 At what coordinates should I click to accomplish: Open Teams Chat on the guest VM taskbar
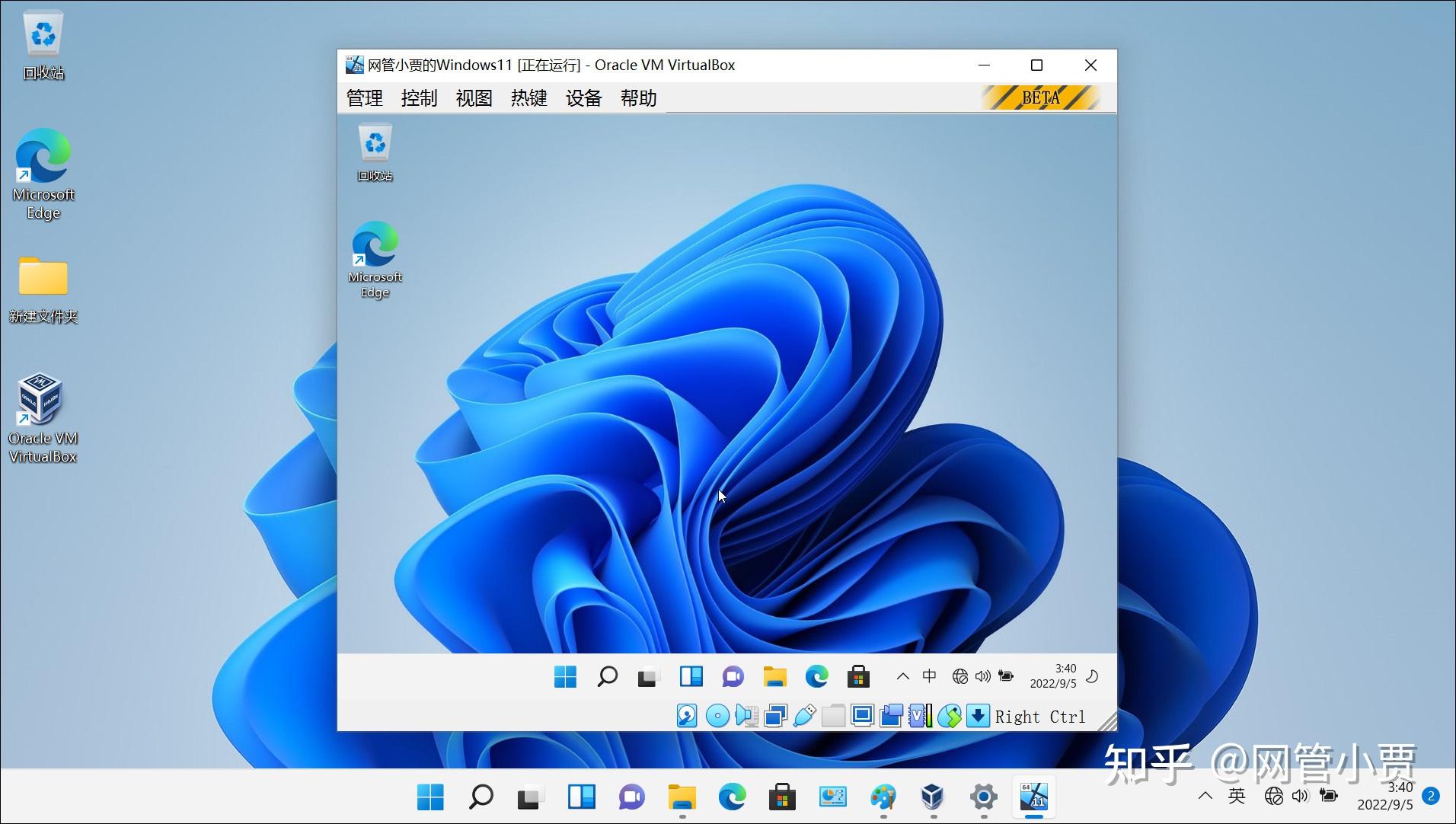pos(733,676)
